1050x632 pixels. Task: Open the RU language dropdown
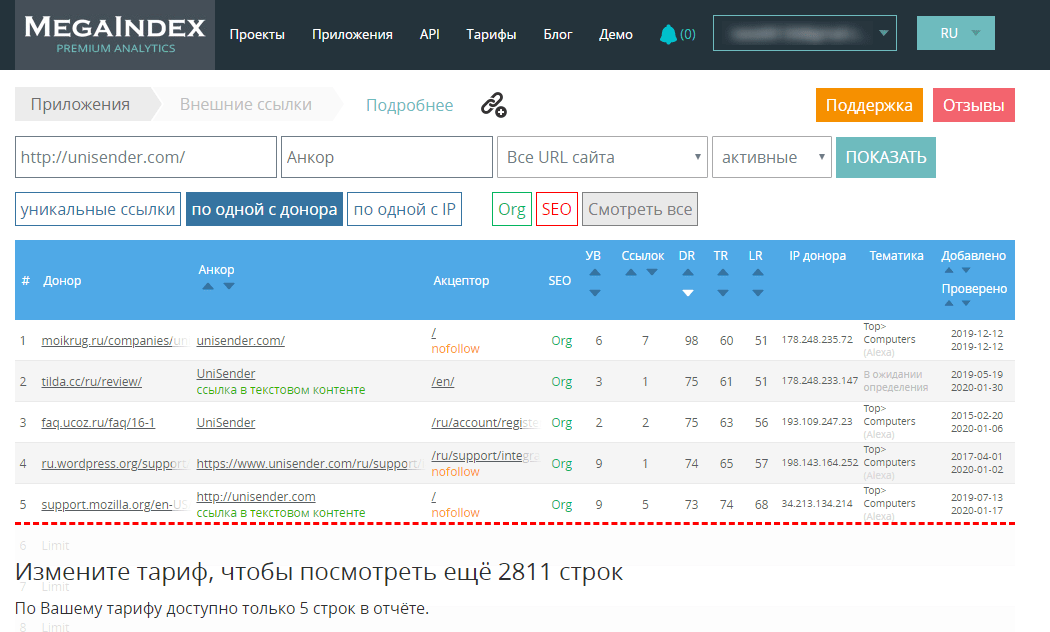pos(956,33)
